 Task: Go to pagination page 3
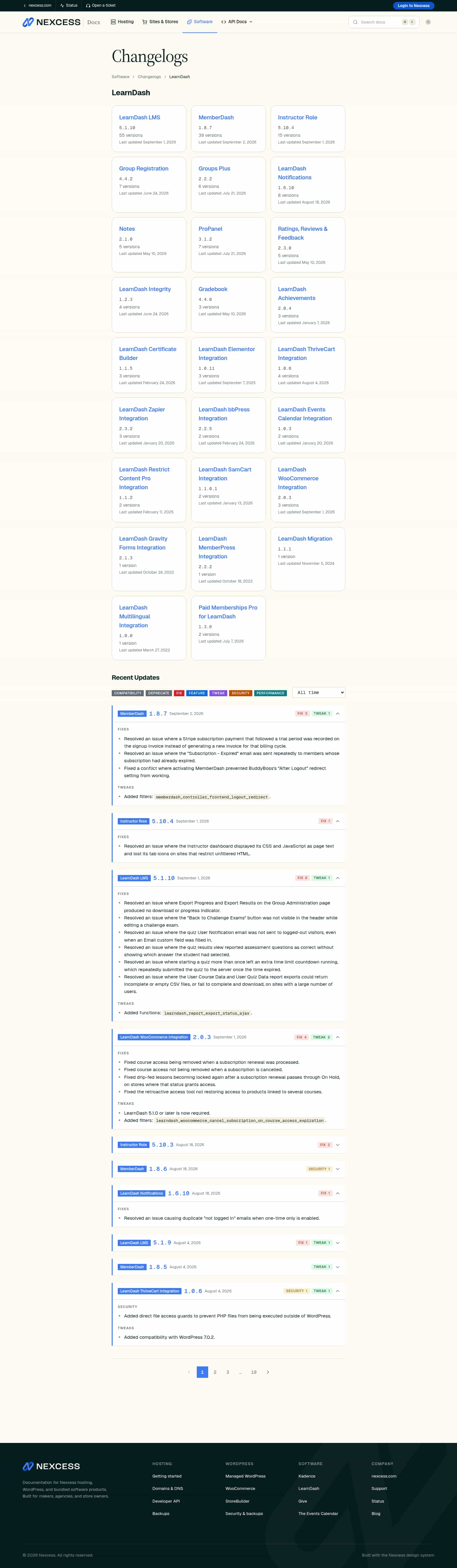click(228, 1372)
